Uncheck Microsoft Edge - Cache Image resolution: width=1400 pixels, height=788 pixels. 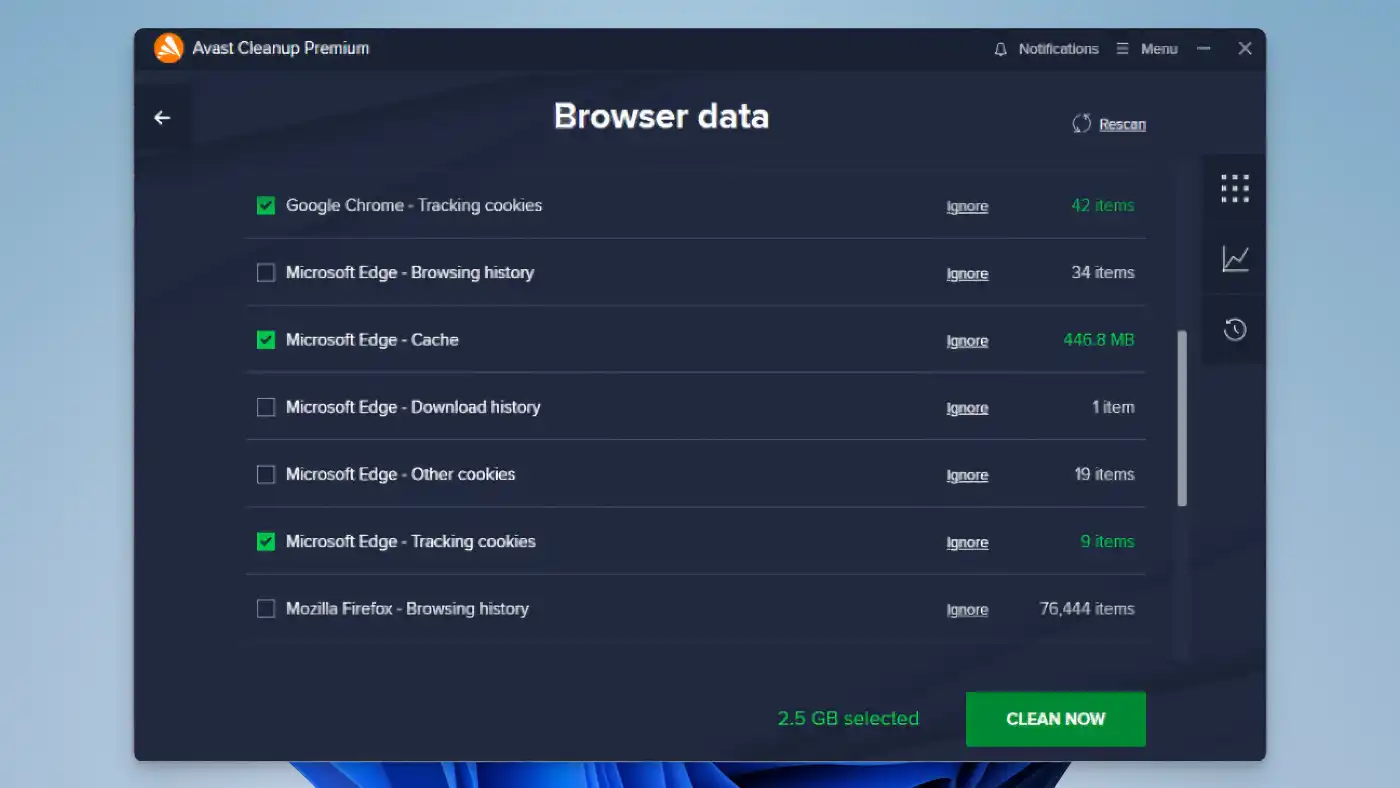pos(265,339)
